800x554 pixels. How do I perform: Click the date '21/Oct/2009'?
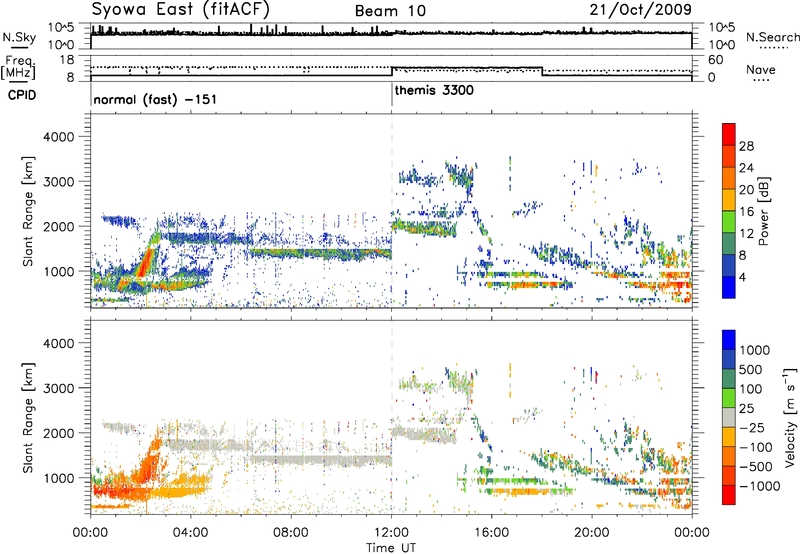[x=641, y=9]
